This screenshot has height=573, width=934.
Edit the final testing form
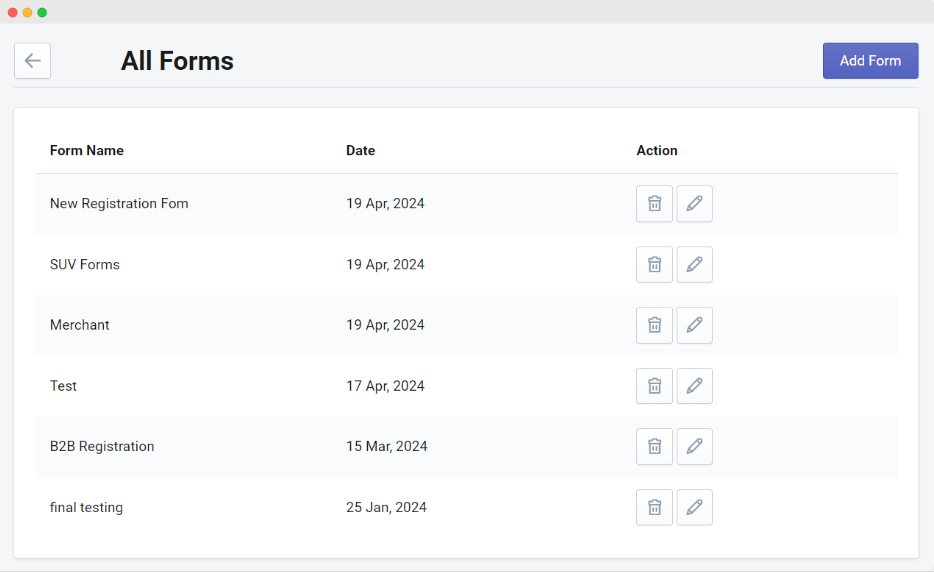point(694,508)
